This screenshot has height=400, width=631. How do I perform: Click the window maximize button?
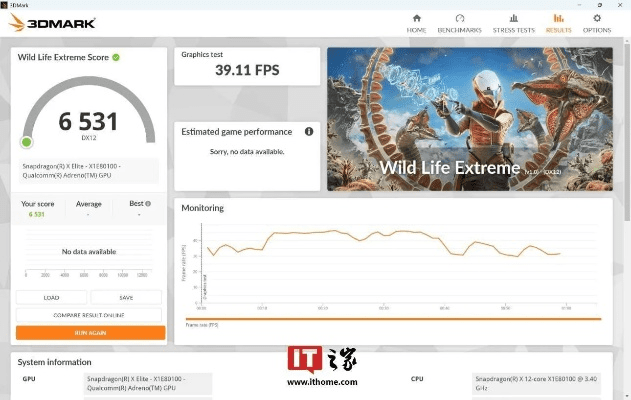[x=597, y=5]
